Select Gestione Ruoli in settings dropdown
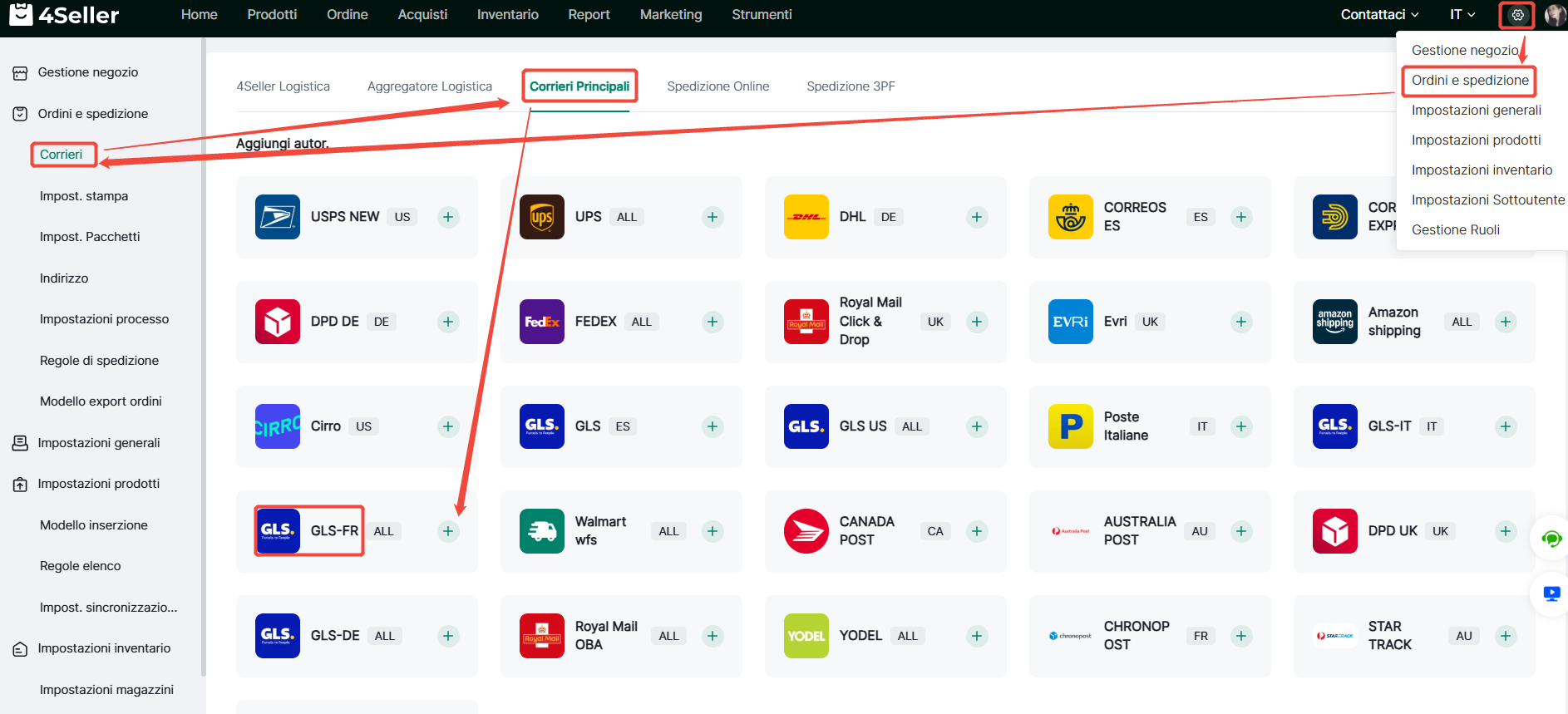Image resolution: width=1568 pixels, height=714 pixels. click(x=1456, y=230)
